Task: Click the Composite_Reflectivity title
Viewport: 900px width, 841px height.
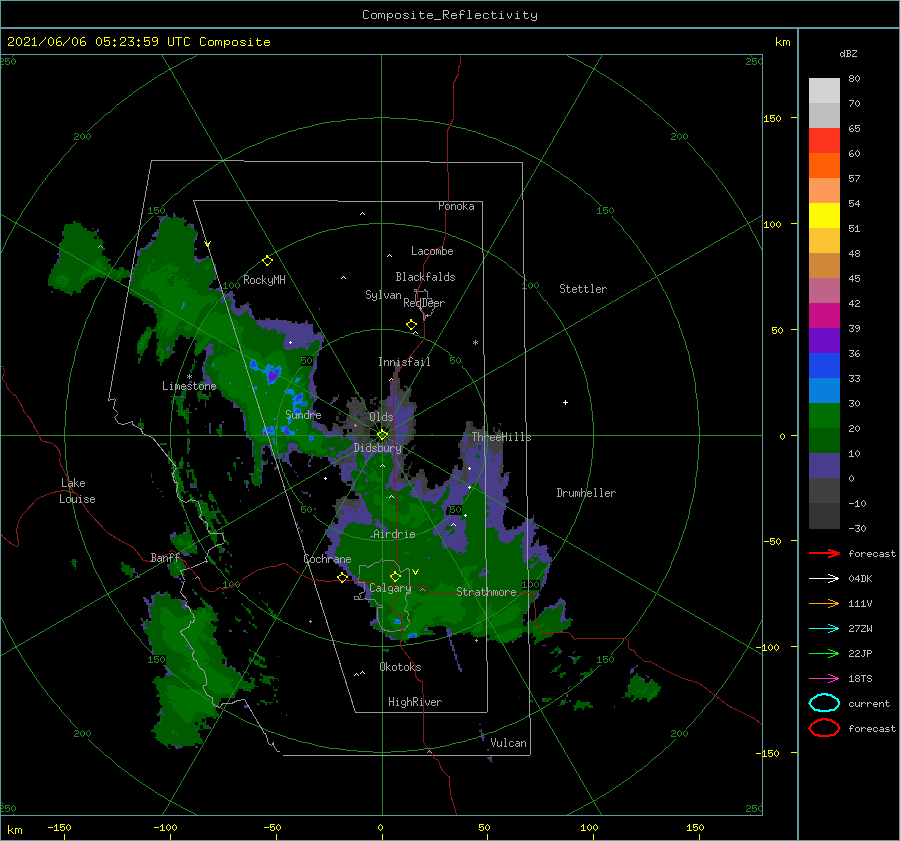Action: pyautogui.click(x=450, y=15)
